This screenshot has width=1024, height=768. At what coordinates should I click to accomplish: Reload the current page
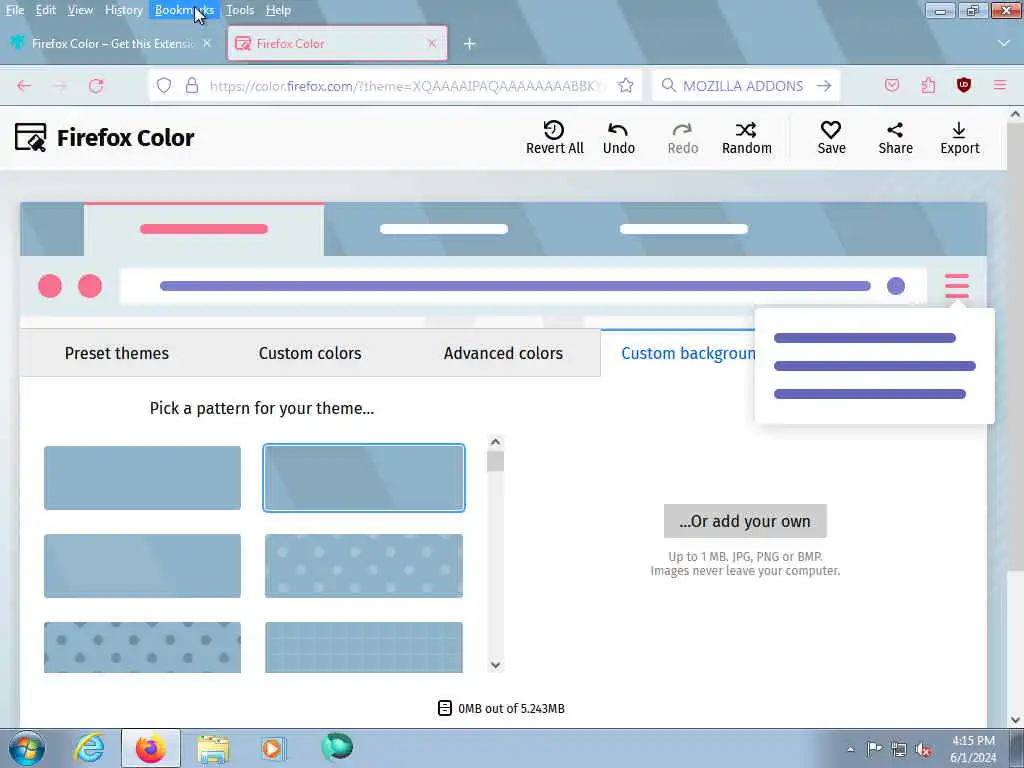coord(96,86)
